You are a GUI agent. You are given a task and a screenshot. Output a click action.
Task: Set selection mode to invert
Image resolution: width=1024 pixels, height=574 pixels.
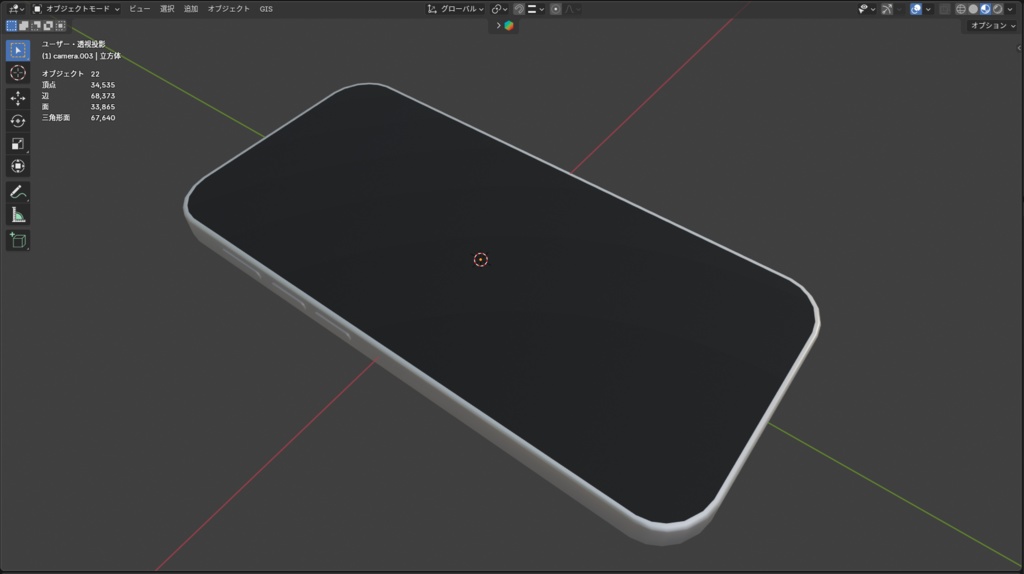[48, 25]
